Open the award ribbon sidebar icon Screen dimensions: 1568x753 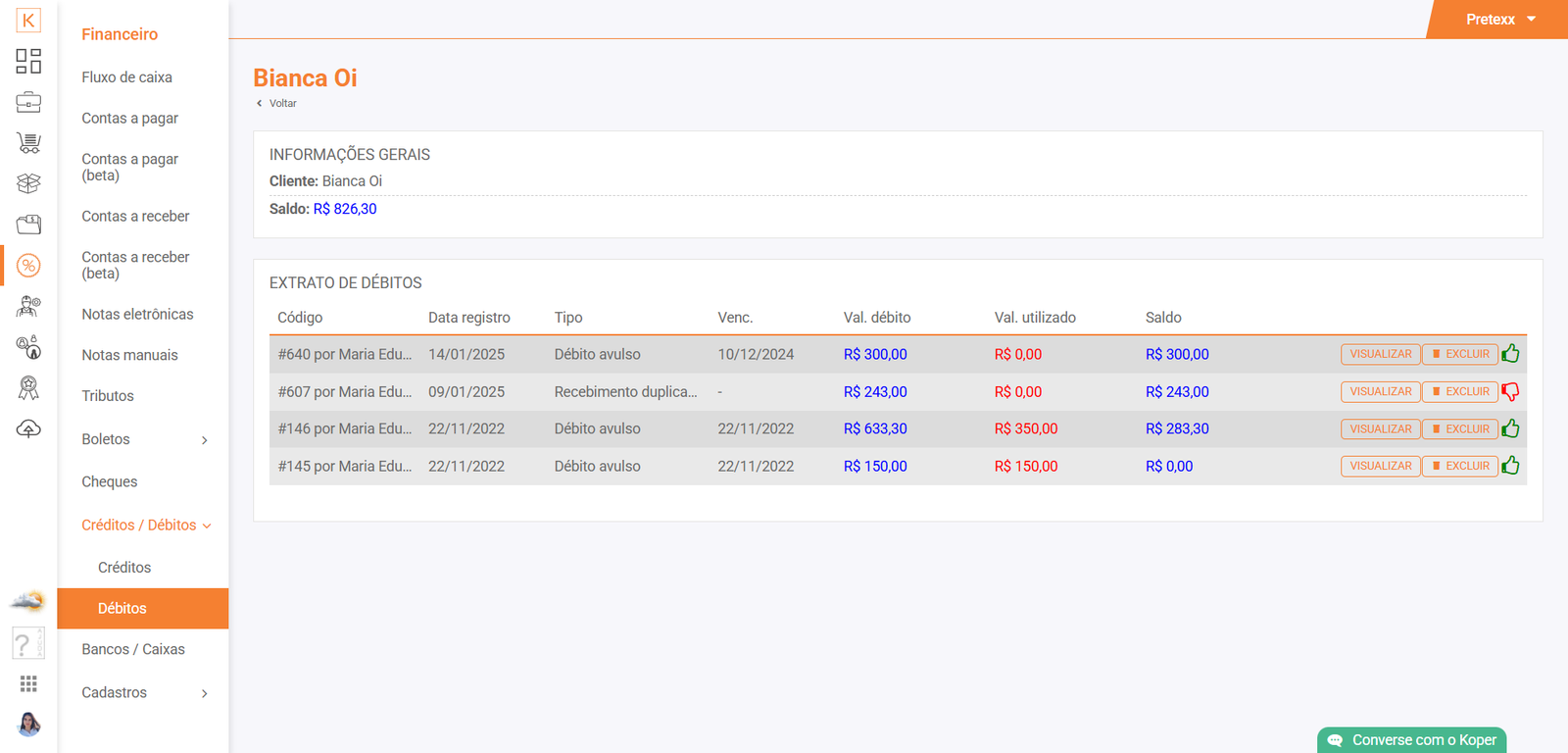click(x=28, y=388)
